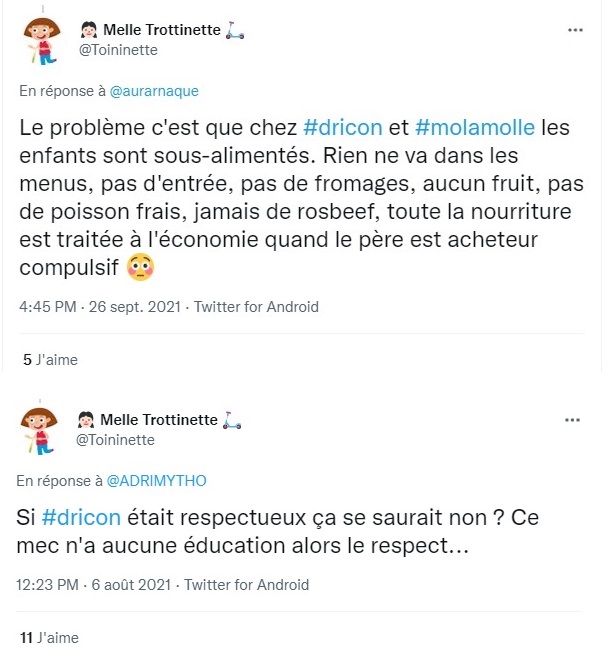Open the 4:45 PM · 26 sept. 2021 timestamp
607x655 pixels.
100,307
